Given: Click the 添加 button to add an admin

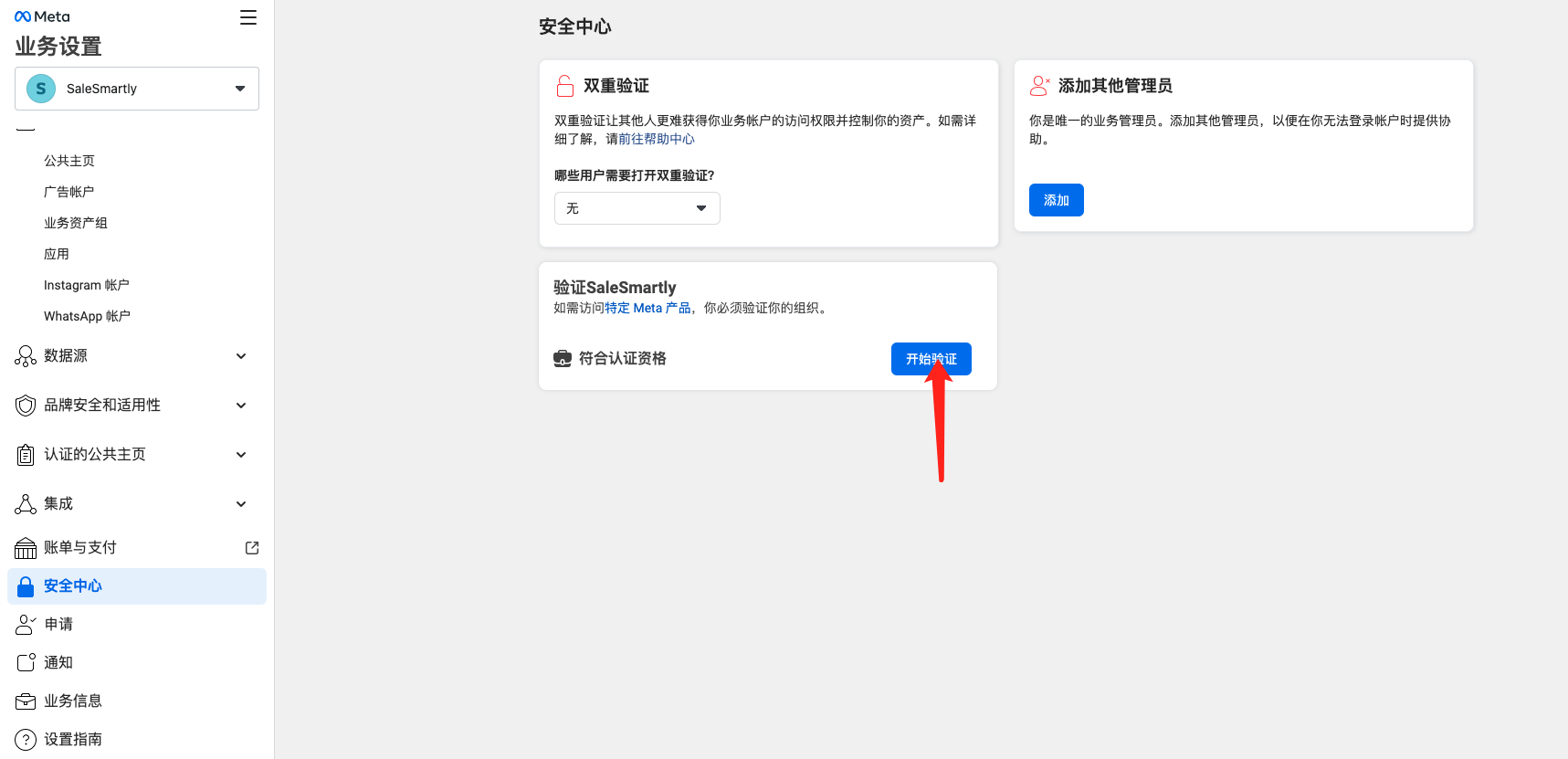Looking at the screenshot, I should pos(1057,200).
